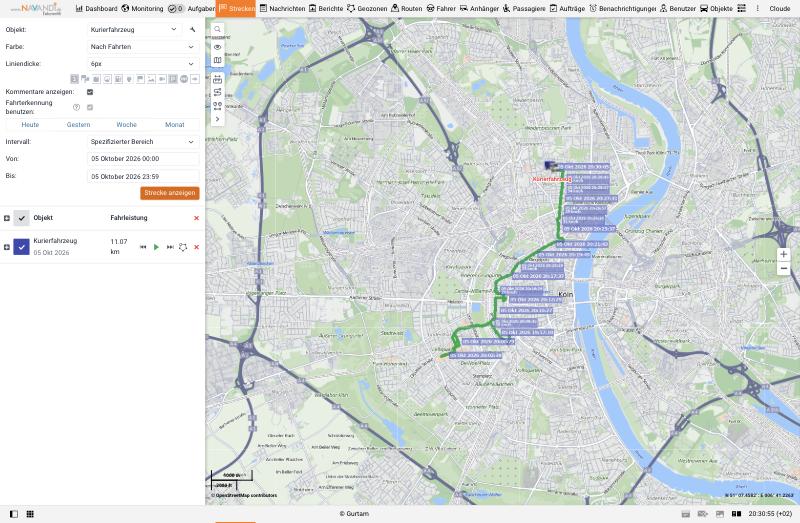Play the Kurierfahrzeug track

156,247
